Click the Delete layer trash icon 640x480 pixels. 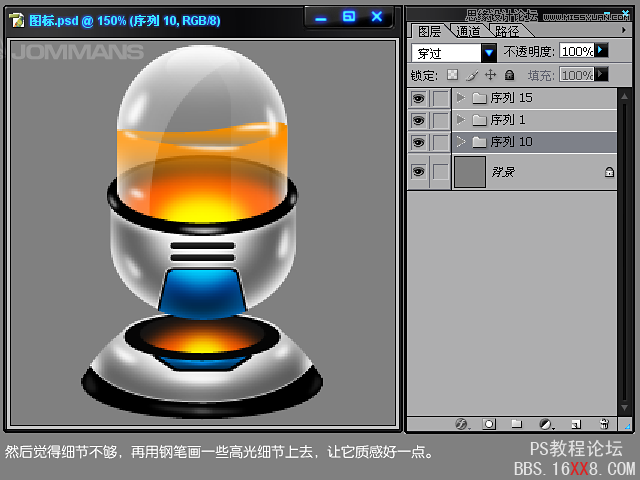click(x=603, y=424)
